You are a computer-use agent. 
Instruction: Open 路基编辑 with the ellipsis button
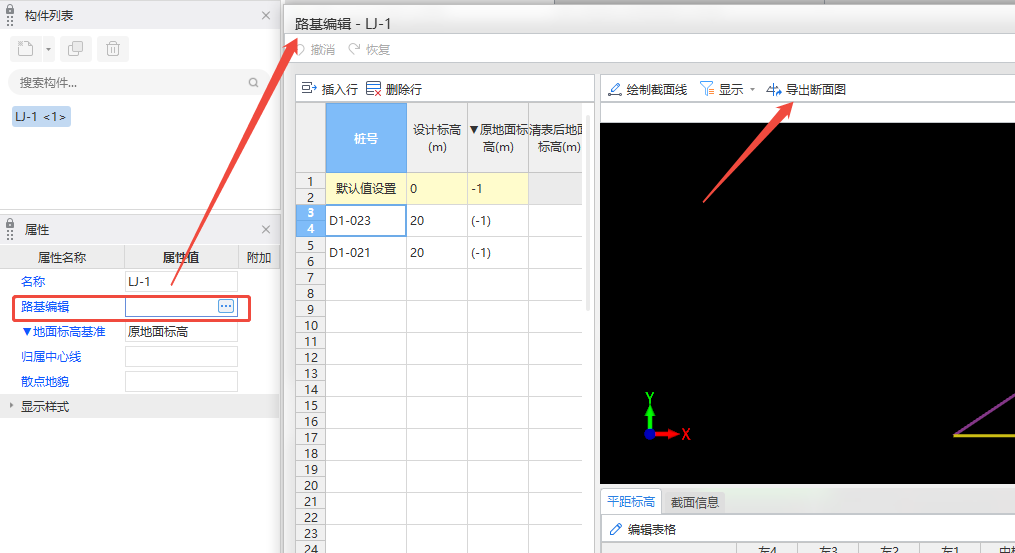[x=226, y=306]
